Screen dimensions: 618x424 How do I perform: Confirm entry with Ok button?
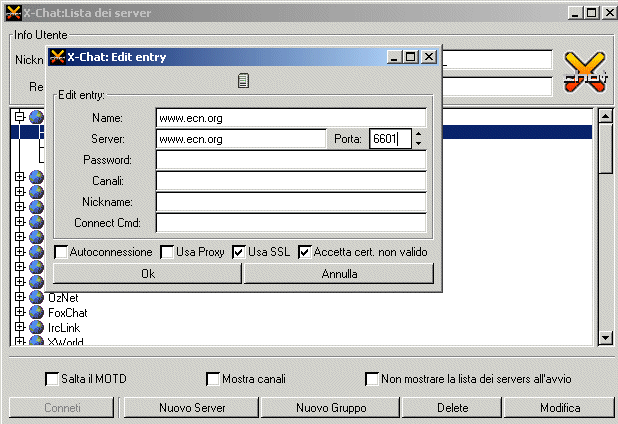click(x=147, y=274)
